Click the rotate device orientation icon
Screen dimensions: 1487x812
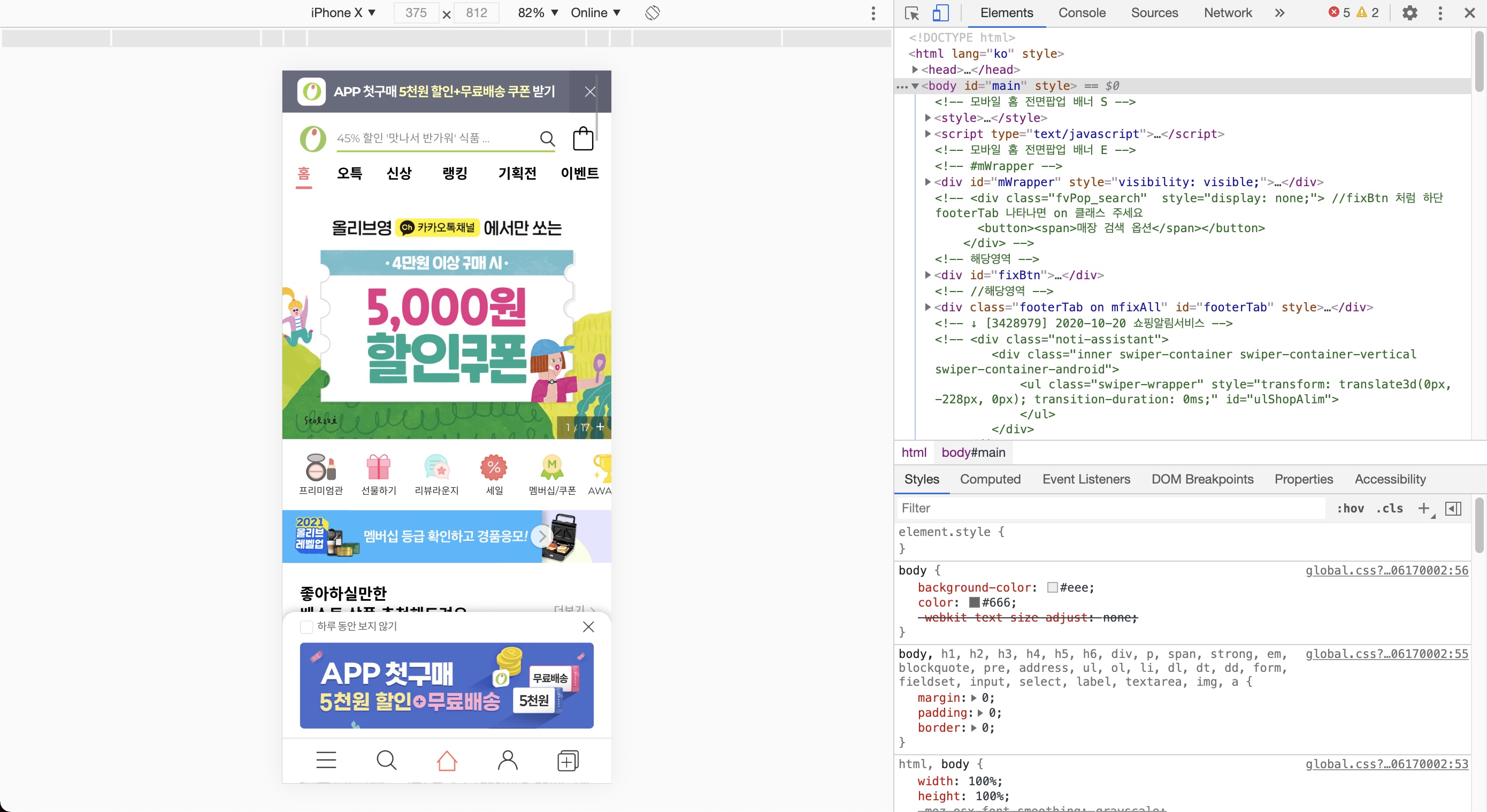(x=652, y=13)
